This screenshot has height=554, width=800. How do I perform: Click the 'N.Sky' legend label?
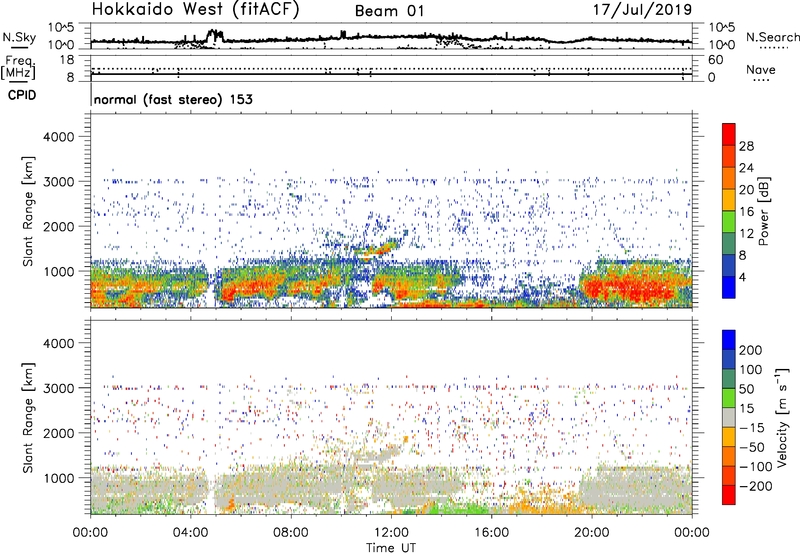pos(19,37)
